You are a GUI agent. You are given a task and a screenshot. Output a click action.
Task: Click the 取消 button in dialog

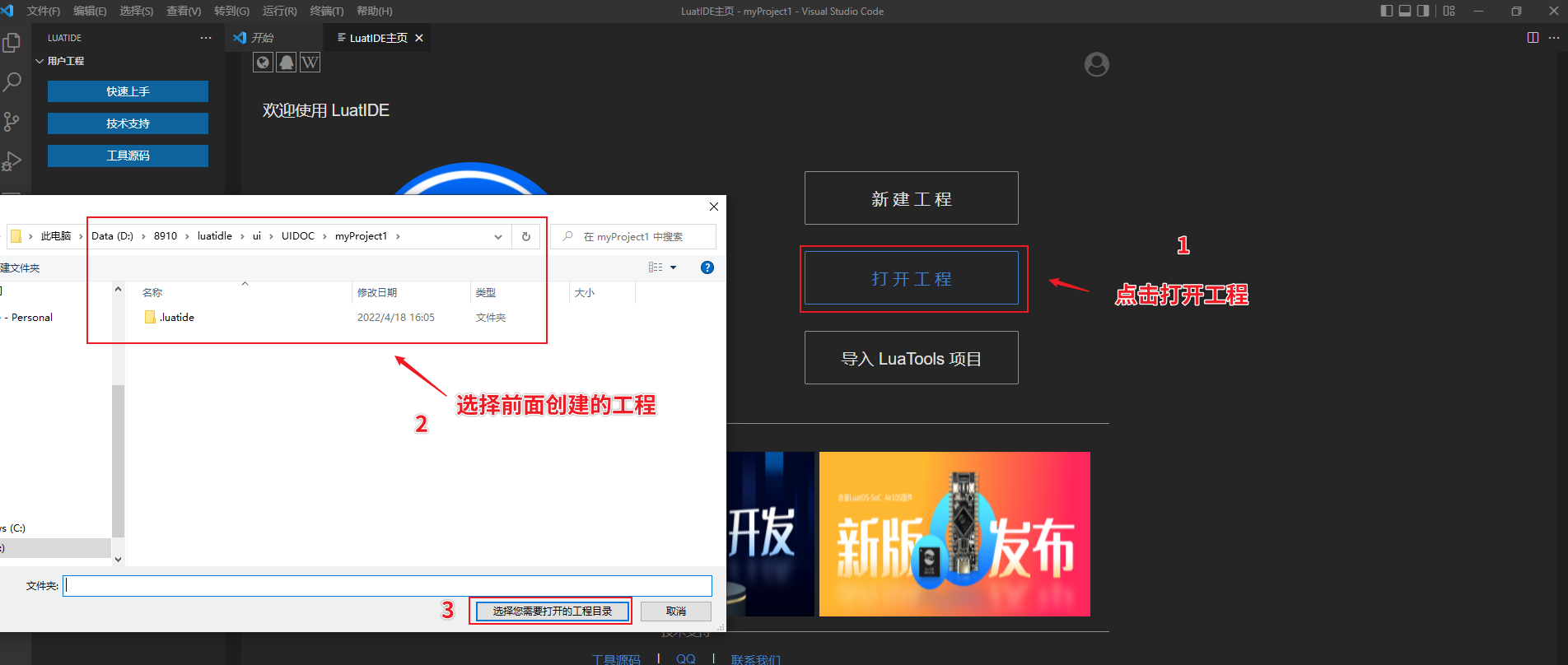pyautogui.click(x=676, y=612)
